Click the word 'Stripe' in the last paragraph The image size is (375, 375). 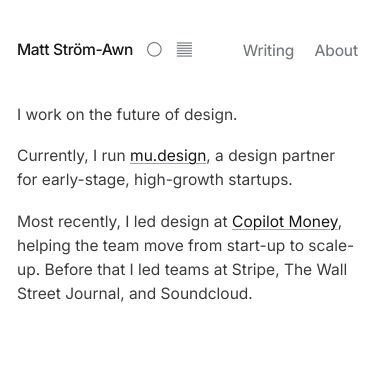click(x=253, y=270)
